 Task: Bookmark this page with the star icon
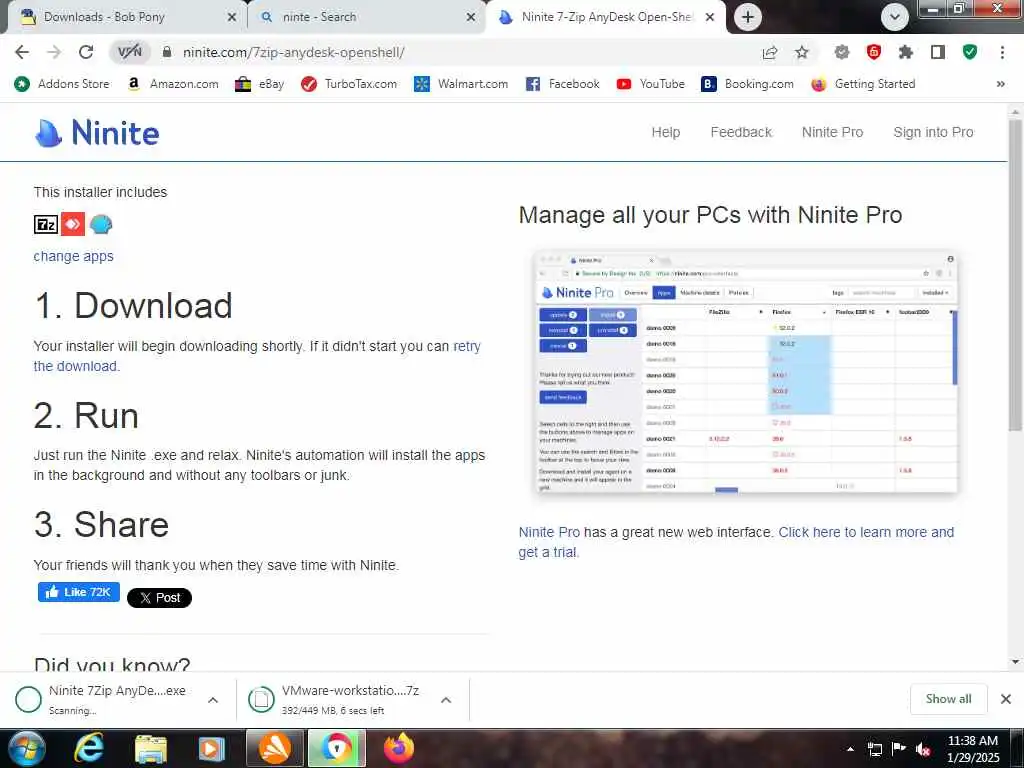(x=802, y=52)
